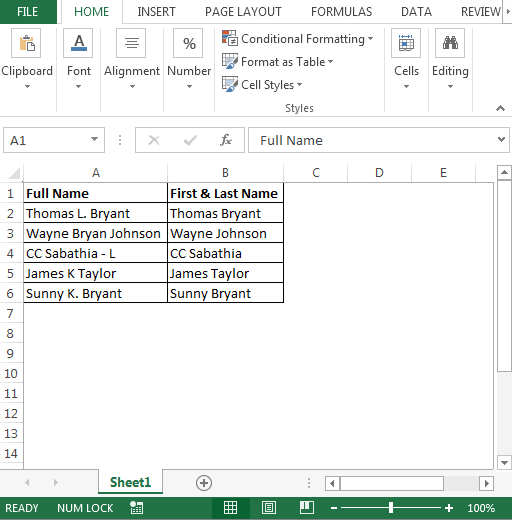Switch to the FORMULAS tab

coord(341,12)
